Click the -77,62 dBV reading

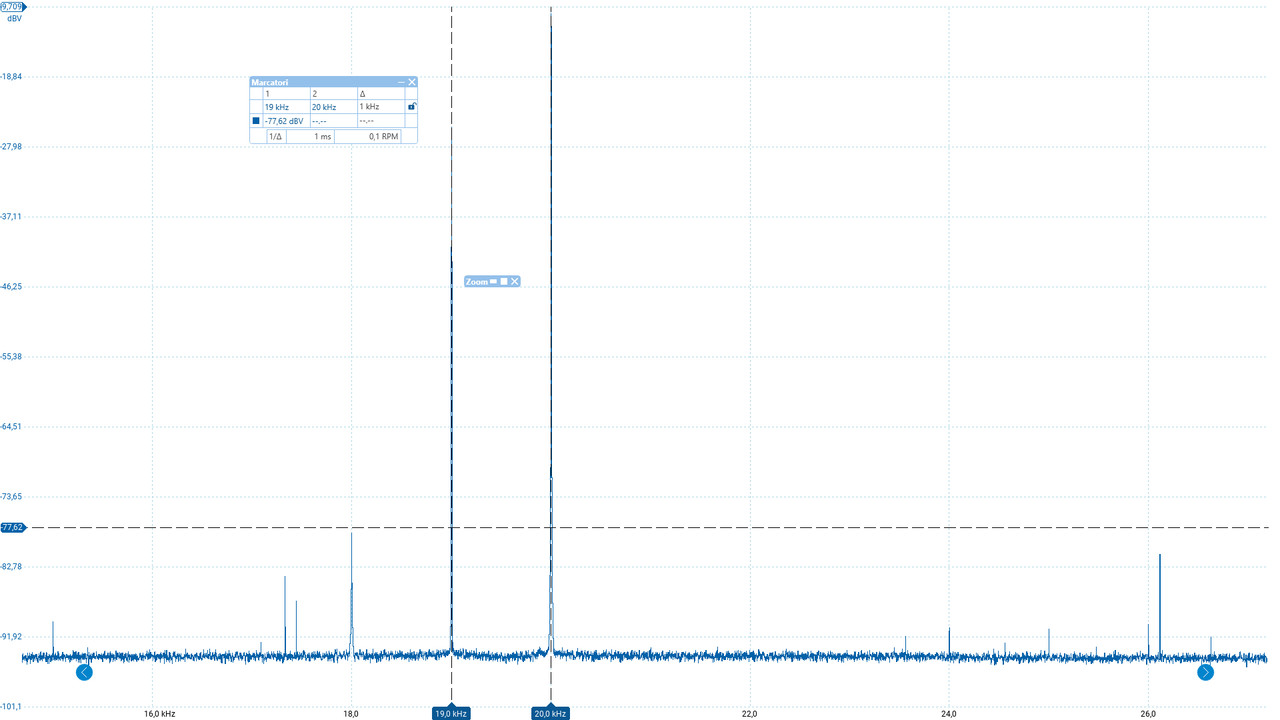tap(284, 121)
